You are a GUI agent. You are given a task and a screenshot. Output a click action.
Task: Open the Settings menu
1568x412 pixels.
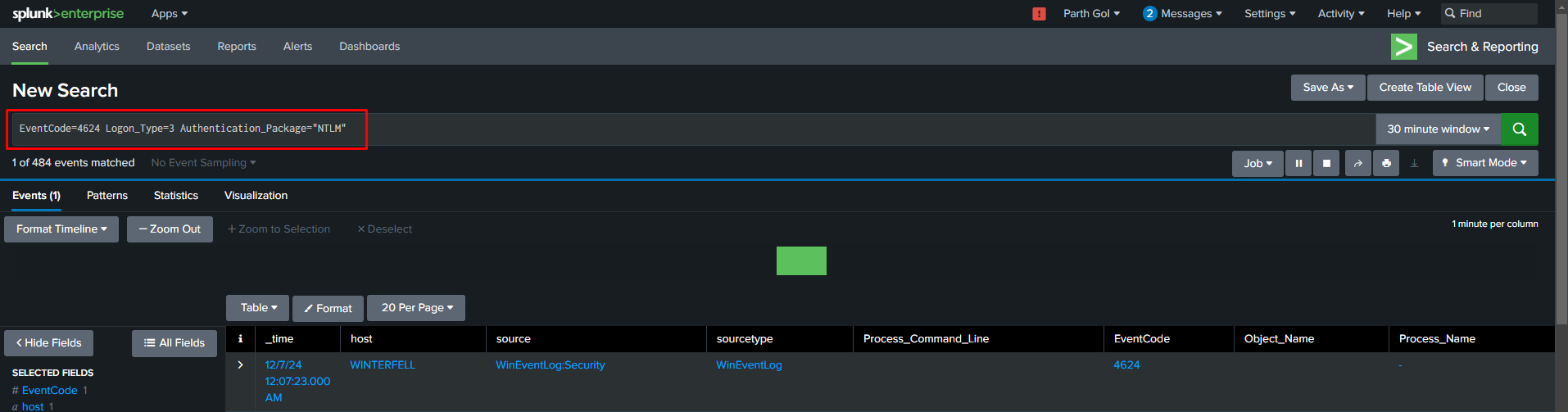click(1270, 14)
